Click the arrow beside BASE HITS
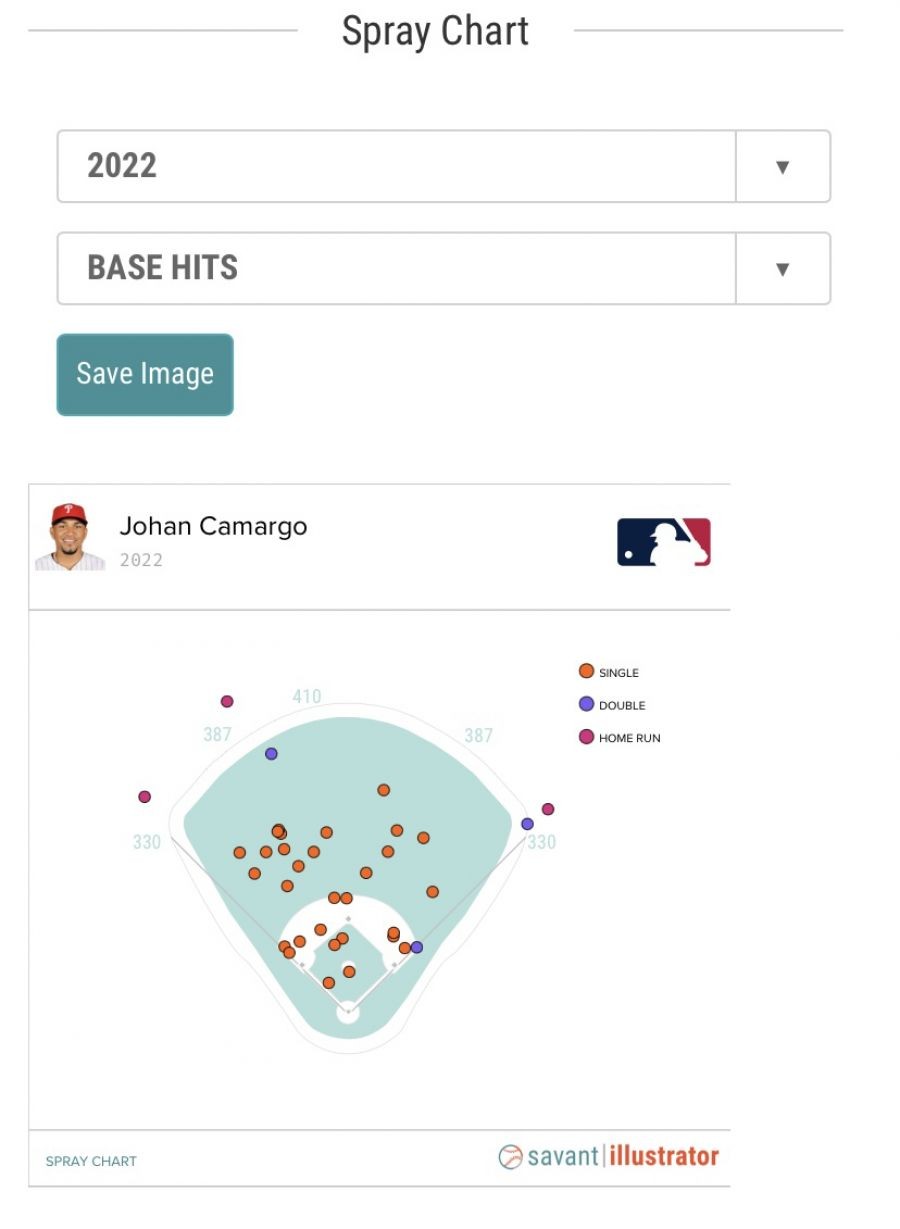900x1229 pixels. pos(783,269)
